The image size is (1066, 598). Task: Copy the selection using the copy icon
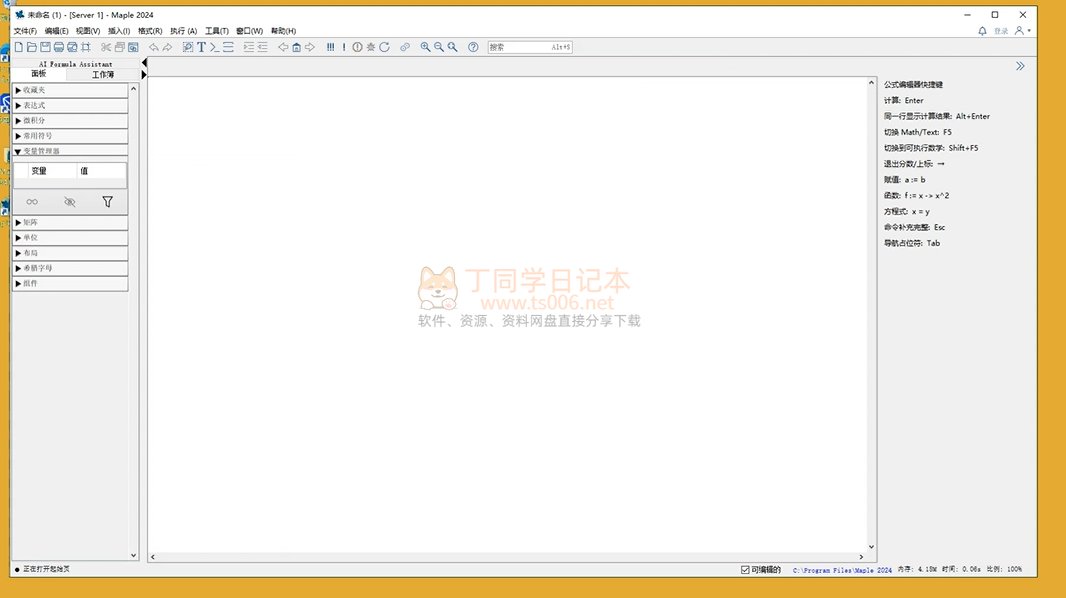tap(120, 47)
